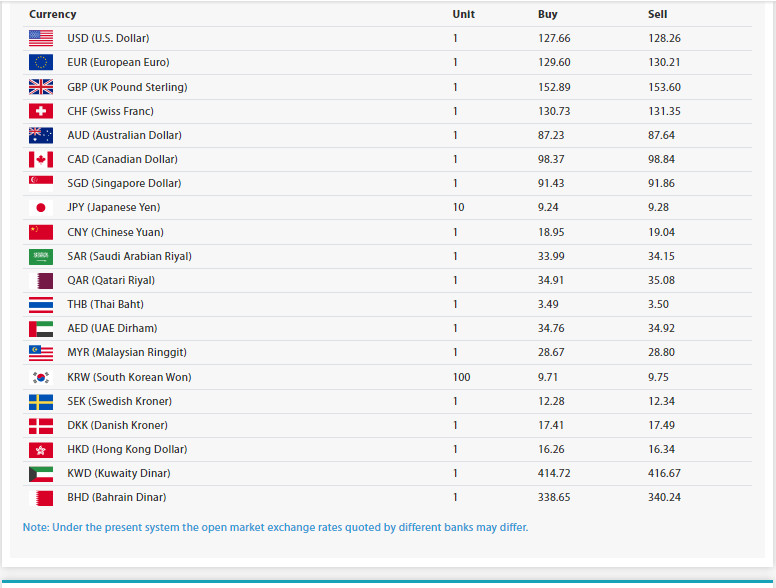Screen dimensions: 776x588
Task: Click MYR buy rate 28.67
Action: [551, 352]
